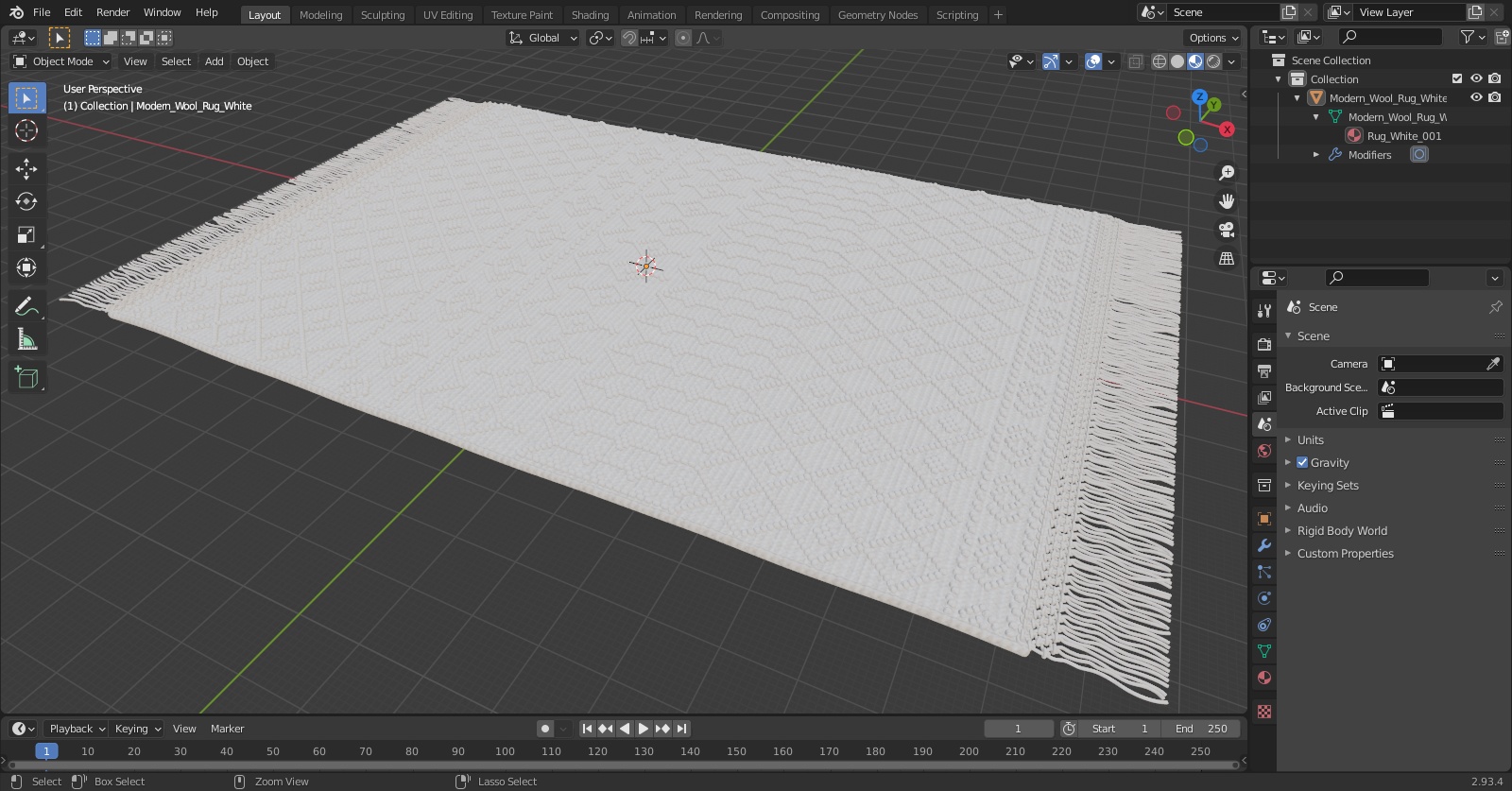Switch to Geometry Nodes workspace
1512x791 pixels.
(x=878, y=14)
